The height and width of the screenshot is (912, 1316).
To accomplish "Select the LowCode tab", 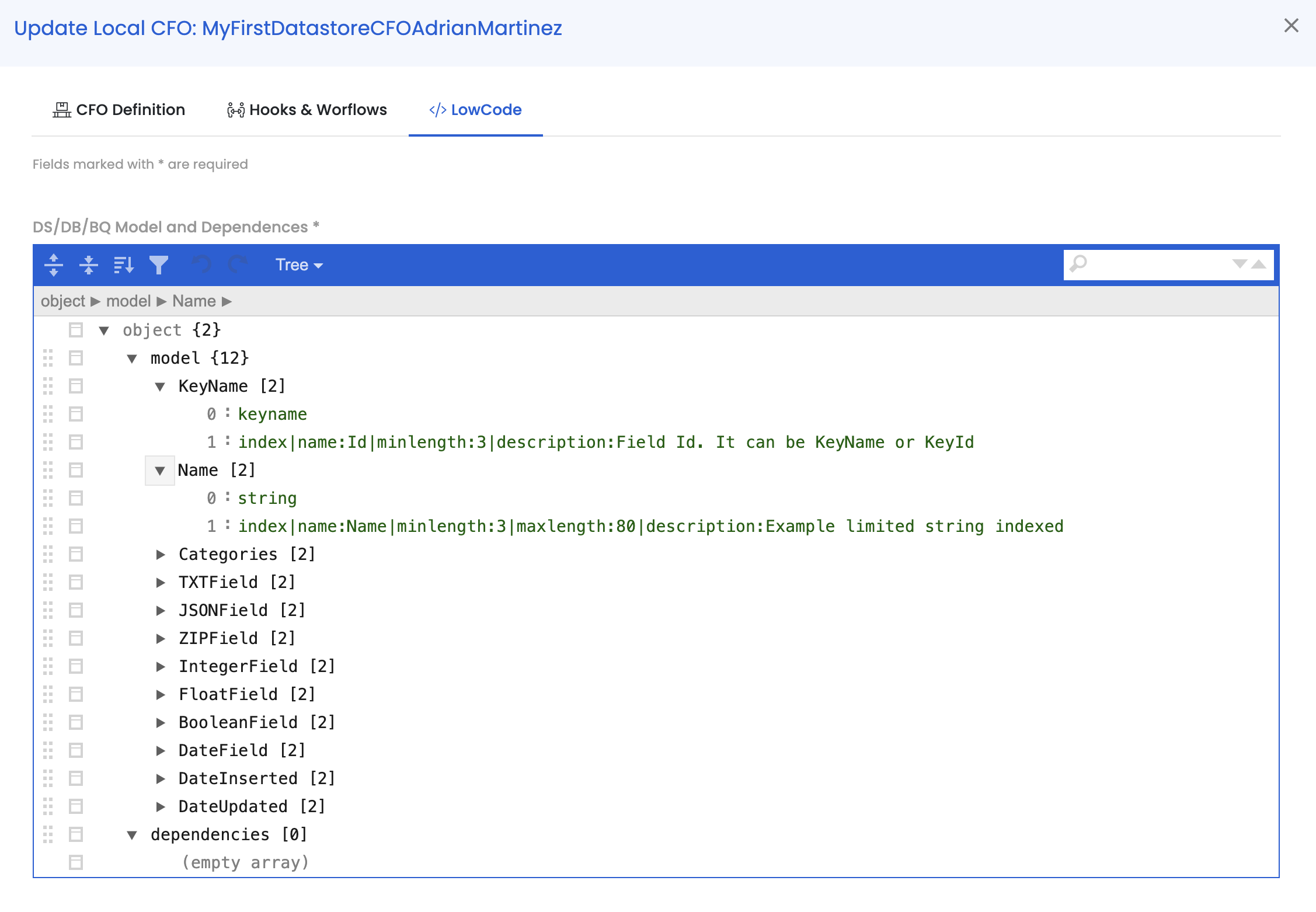I will point(475,110).
